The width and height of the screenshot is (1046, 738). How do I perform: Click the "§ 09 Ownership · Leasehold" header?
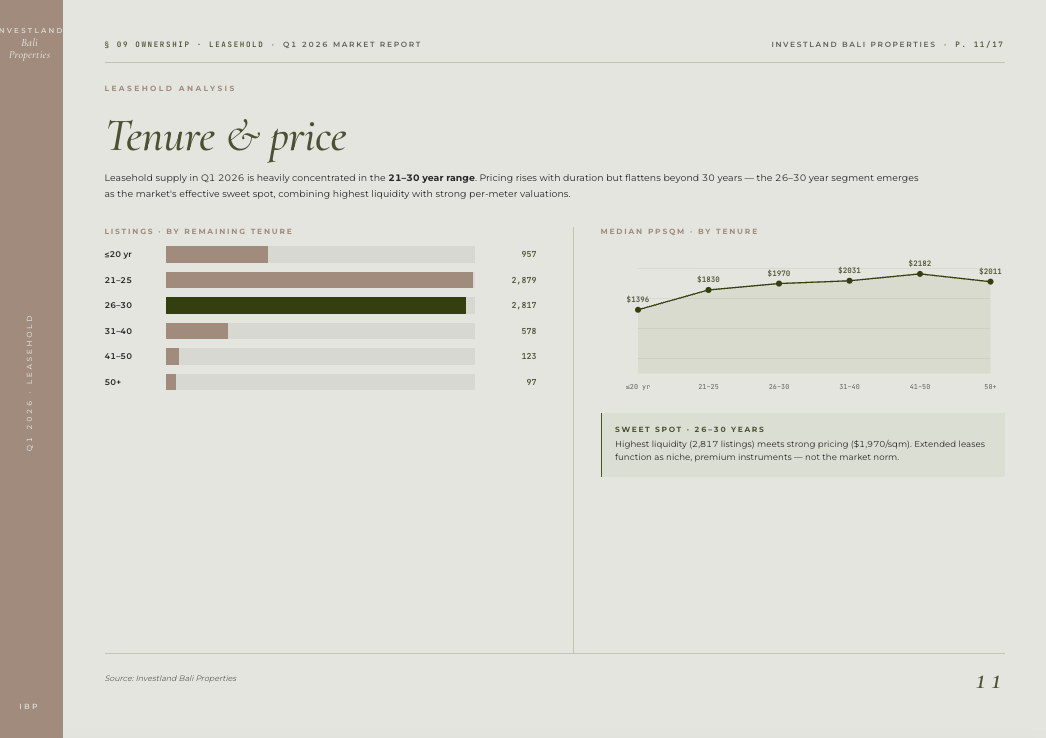pos(184,45)
